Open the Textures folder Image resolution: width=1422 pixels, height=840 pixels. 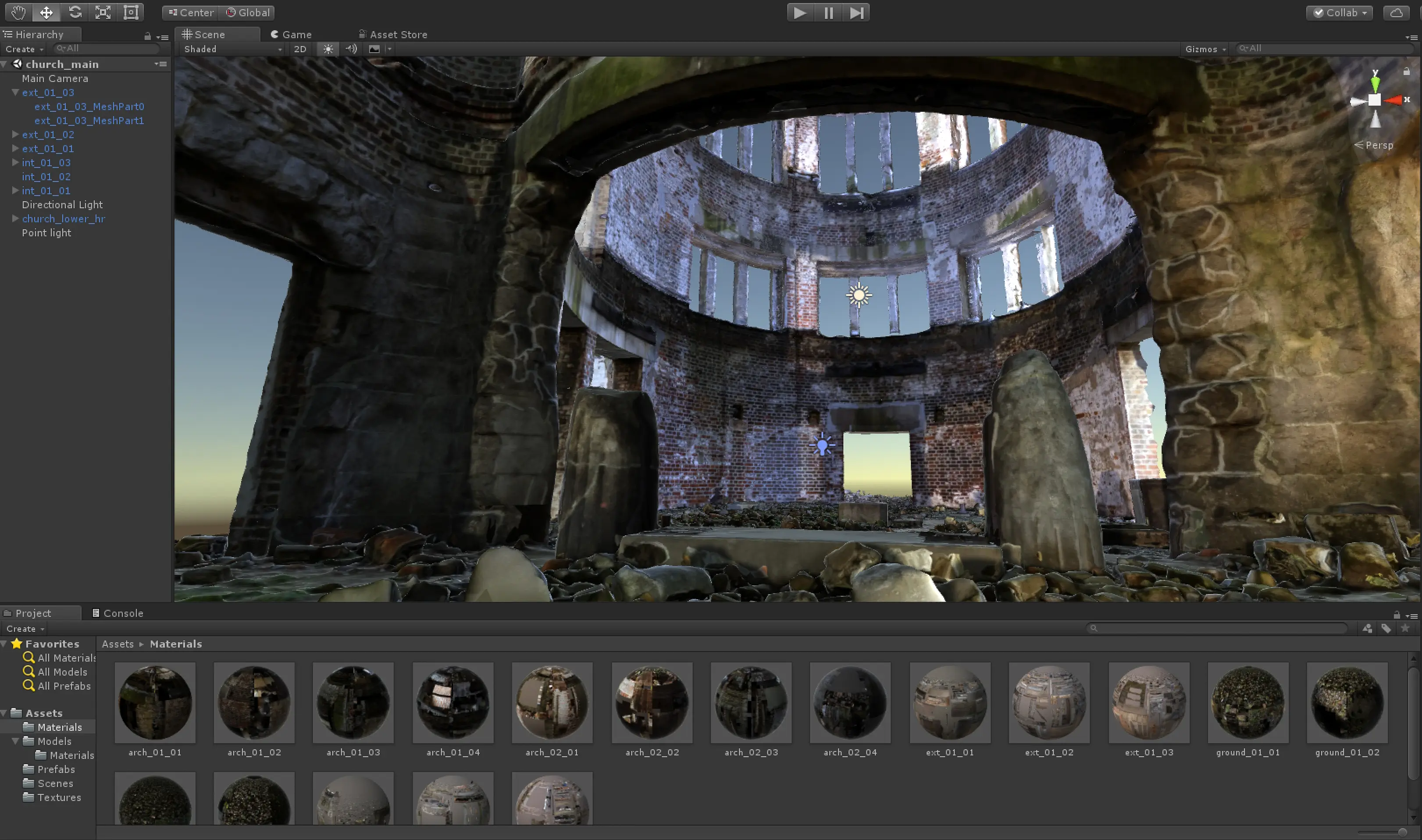tap(51, 797)
